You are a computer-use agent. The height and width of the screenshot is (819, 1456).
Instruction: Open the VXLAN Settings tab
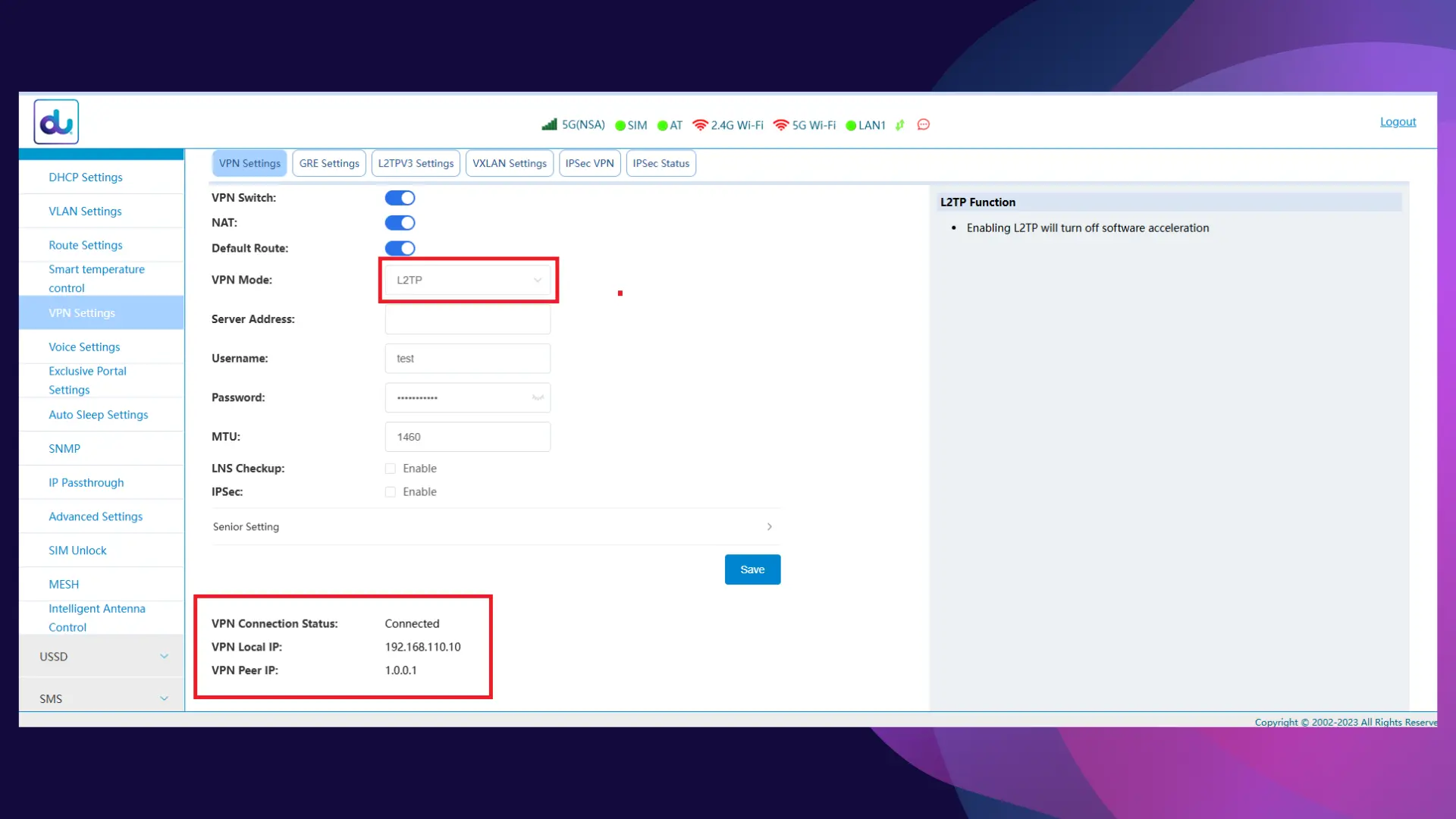[510, 163]
